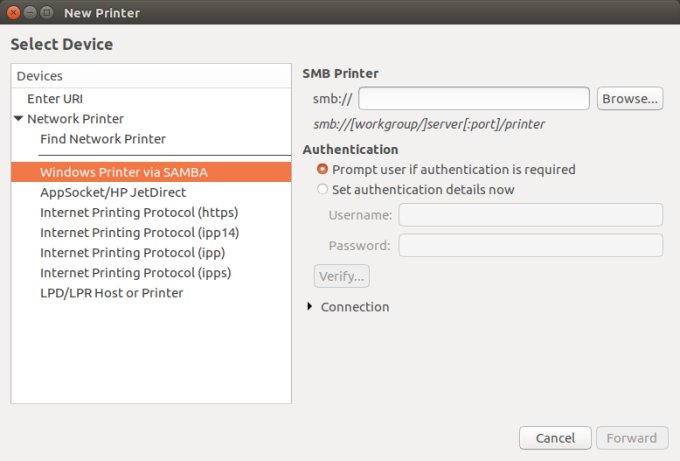Click the Password text field
Viewport: 680px width, 461px height.
(530, 245)
